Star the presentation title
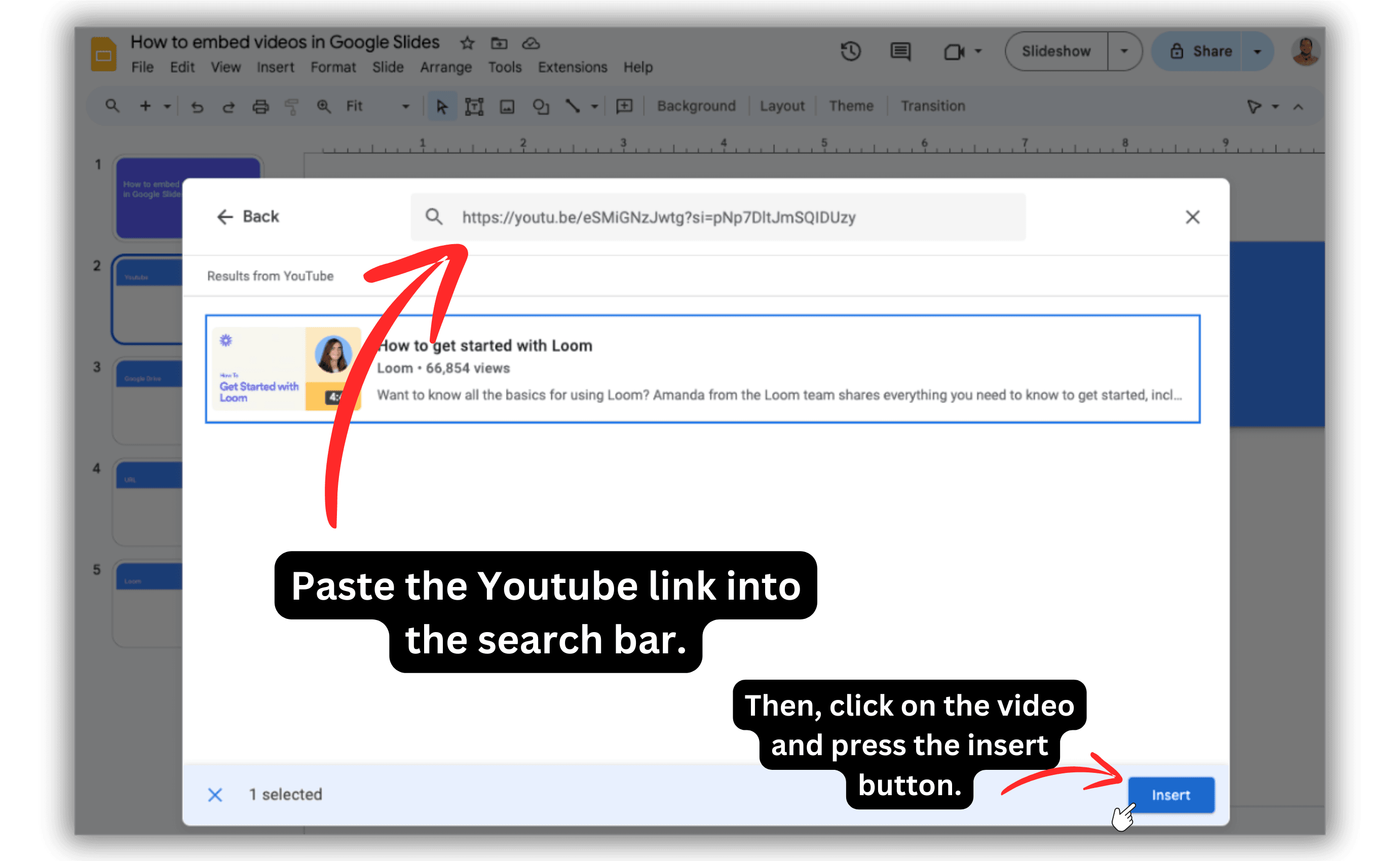The image size is (1400, 861). coord(467,43)
